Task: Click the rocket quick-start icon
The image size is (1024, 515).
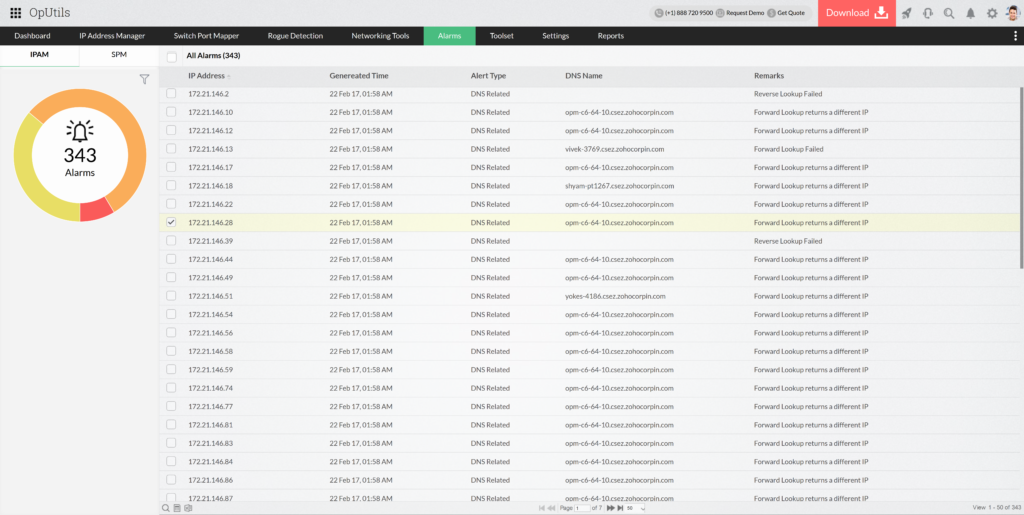Action: (x=906, y=13)
